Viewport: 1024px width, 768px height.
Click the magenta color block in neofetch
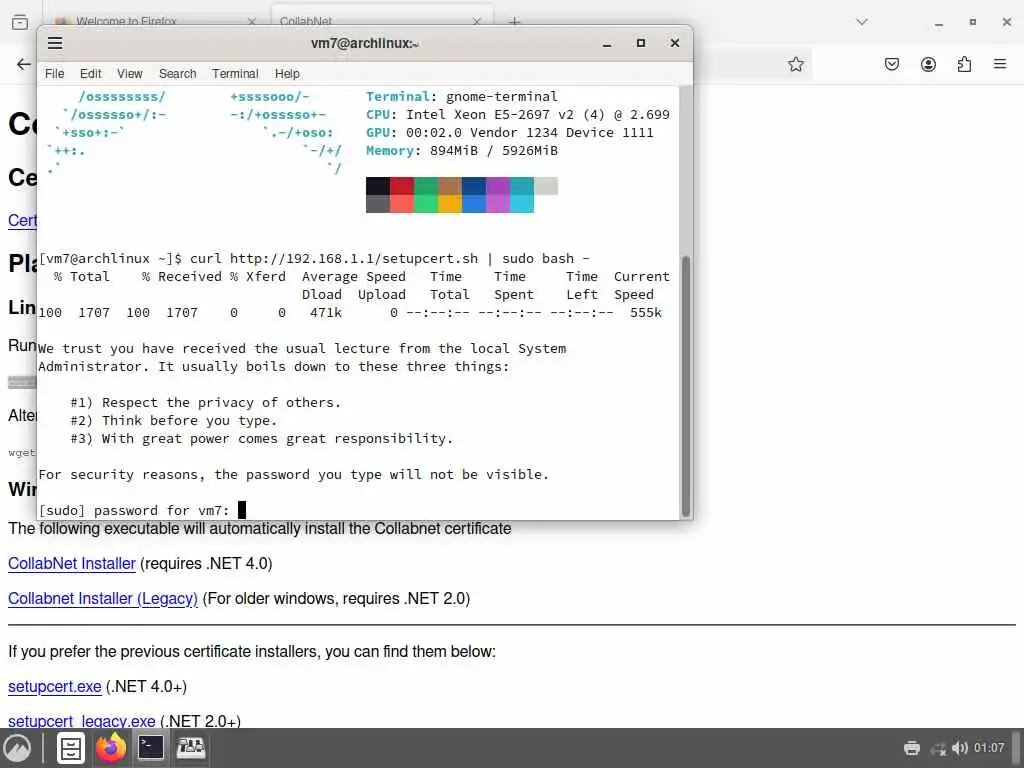click(498, 185)
